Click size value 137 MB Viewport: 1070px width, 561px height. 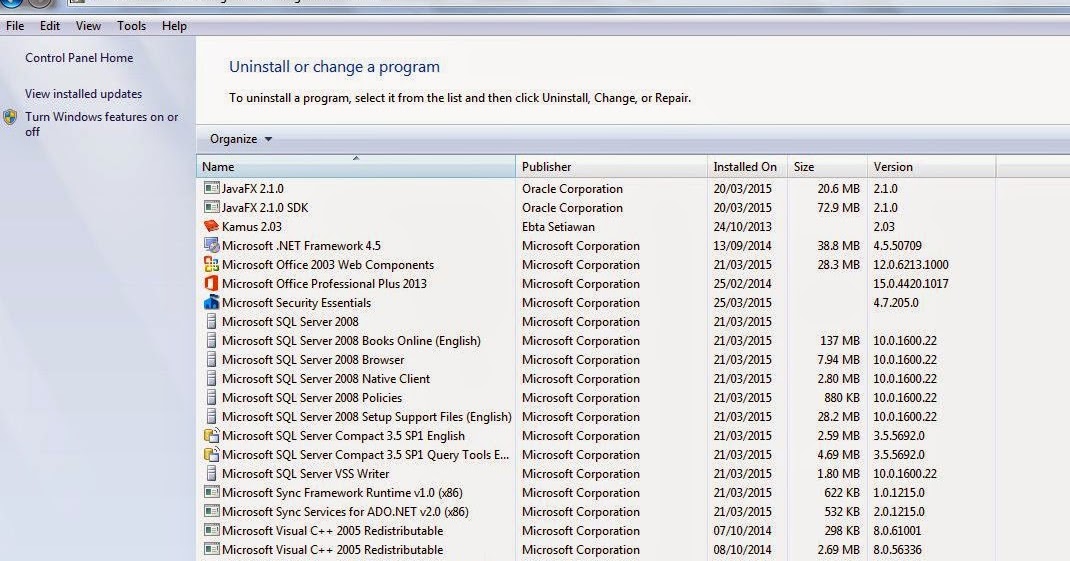(839, 341)
